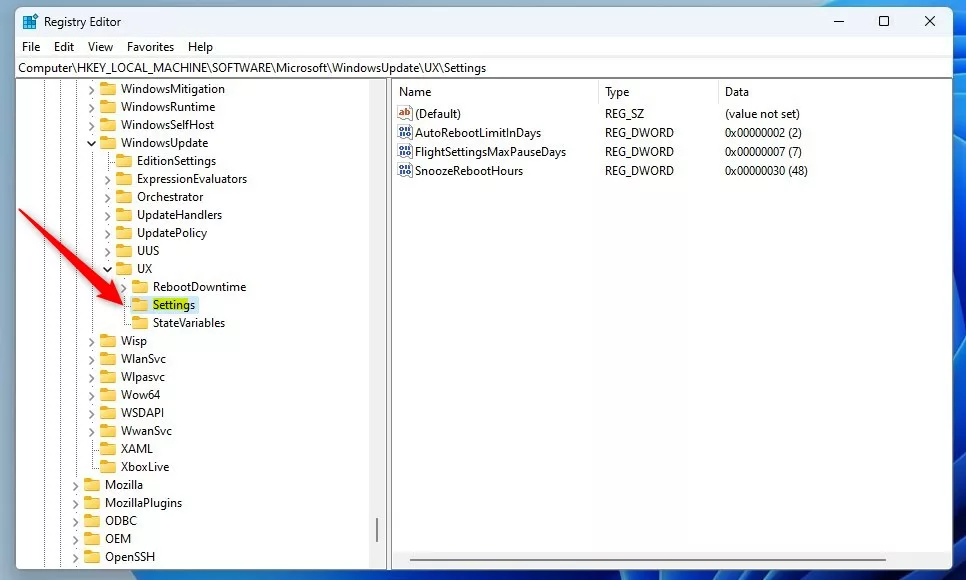Viewport: 966px width, 580px height.
Task: Click the Wisp folder icon
Action: pyautogui.click(x=108, y=340)
